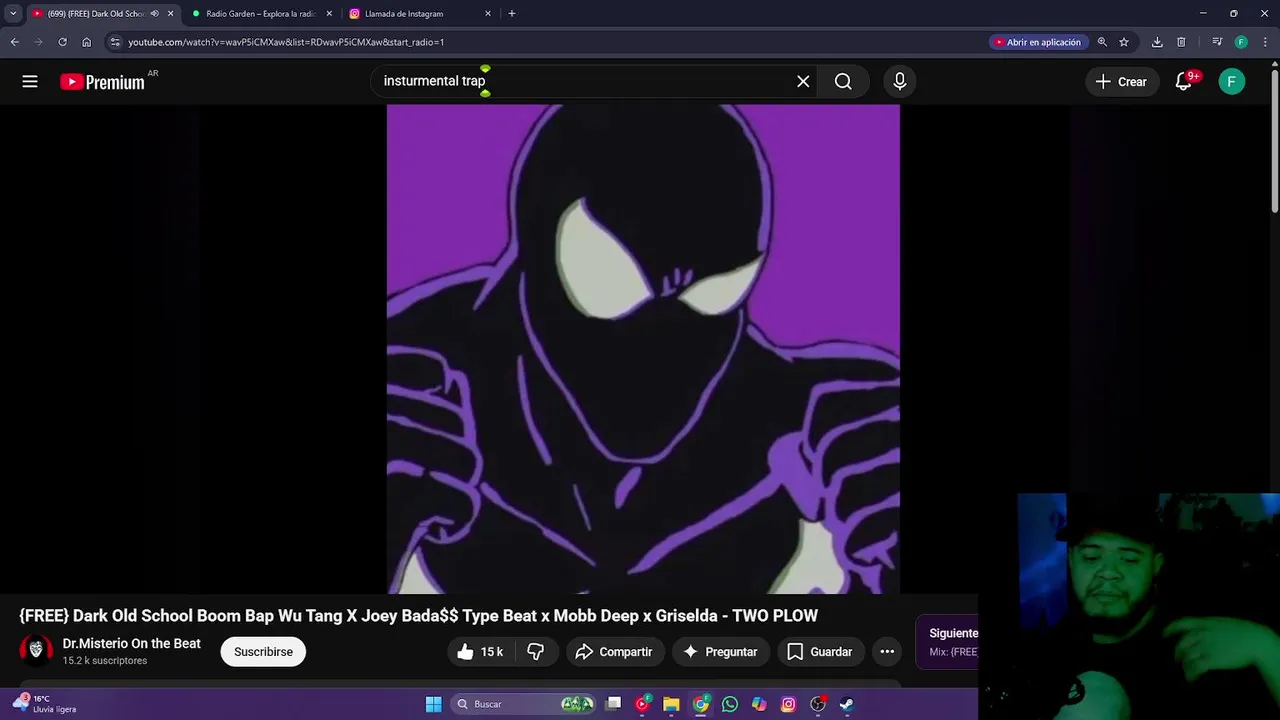Mute the audio indicator on YouTube tab
The height and width of the screenshot is (720, 1280).
(154, 14)
